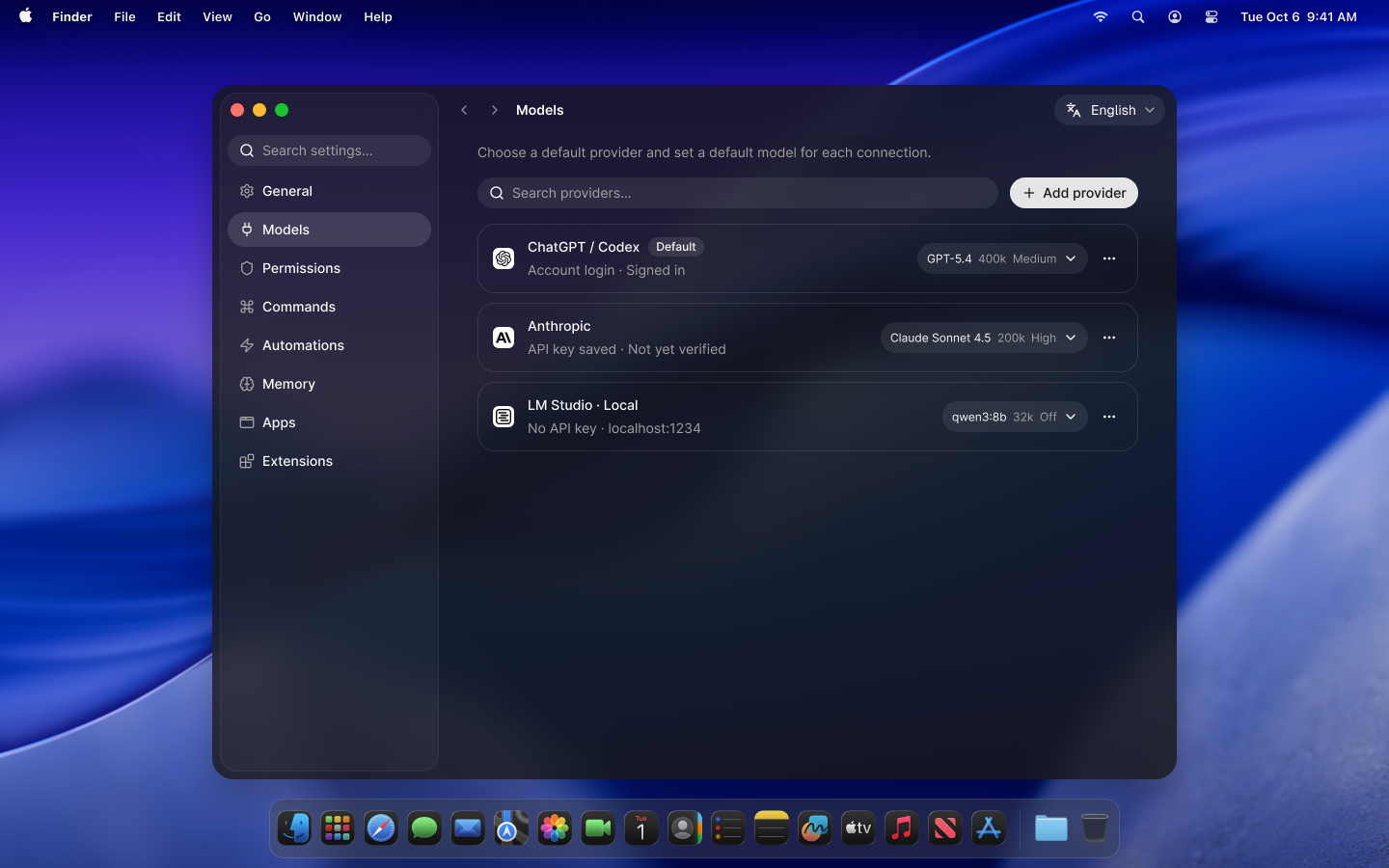This screenshot has height=868, width=1389.
Task: Click the Add provider button
Action: [x=1074, y=193]
